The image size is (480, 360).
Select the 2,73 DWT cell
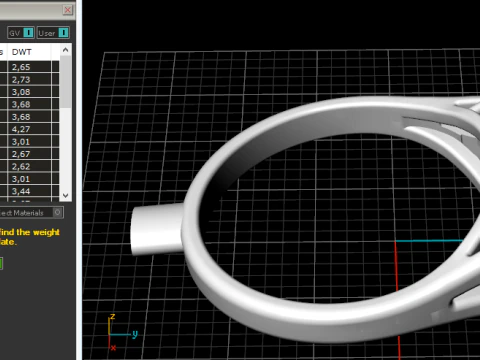coord(29,80)
